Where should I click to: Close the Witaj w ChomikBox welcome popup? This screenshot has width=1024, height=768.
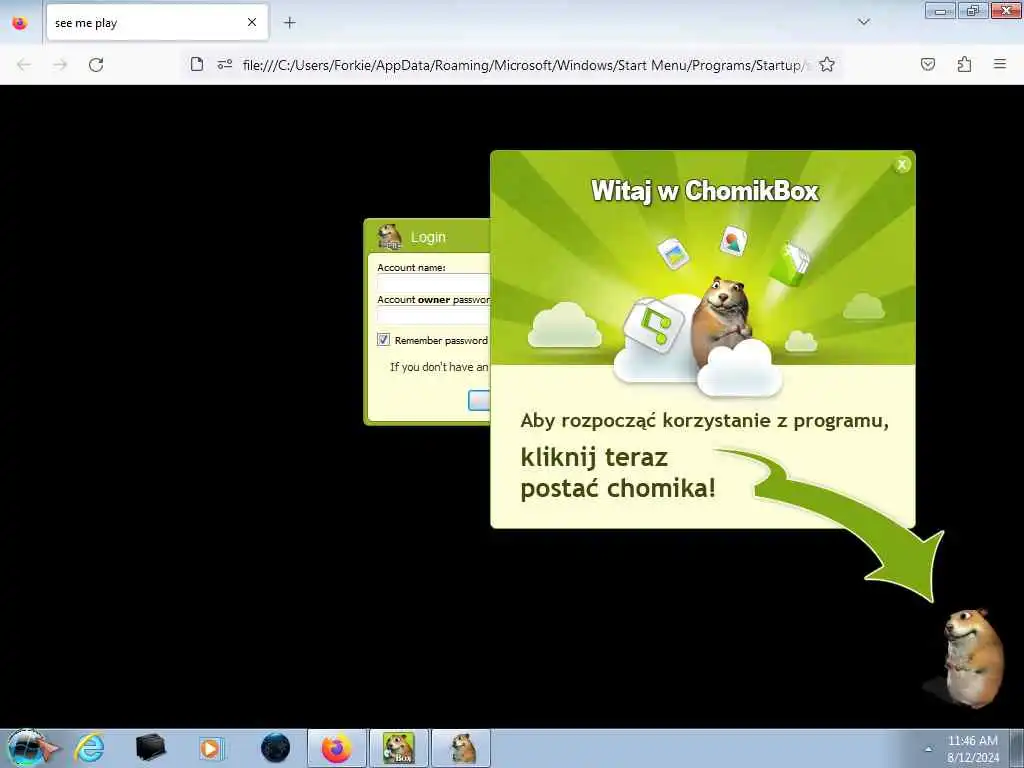pos(902,165)
